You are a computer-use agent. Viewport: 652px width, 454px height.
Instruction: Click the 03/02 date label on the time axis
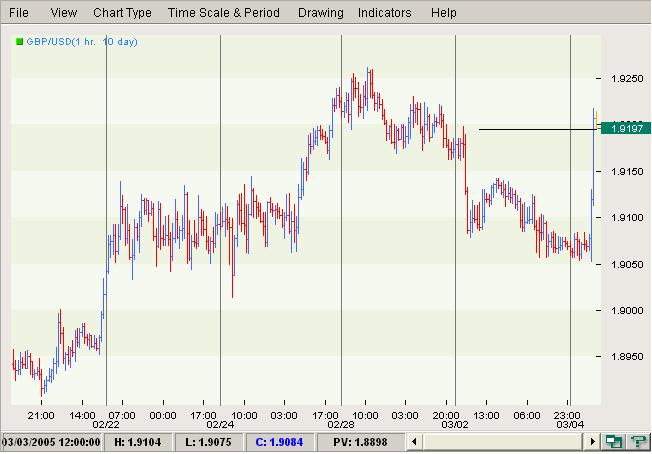455,424
